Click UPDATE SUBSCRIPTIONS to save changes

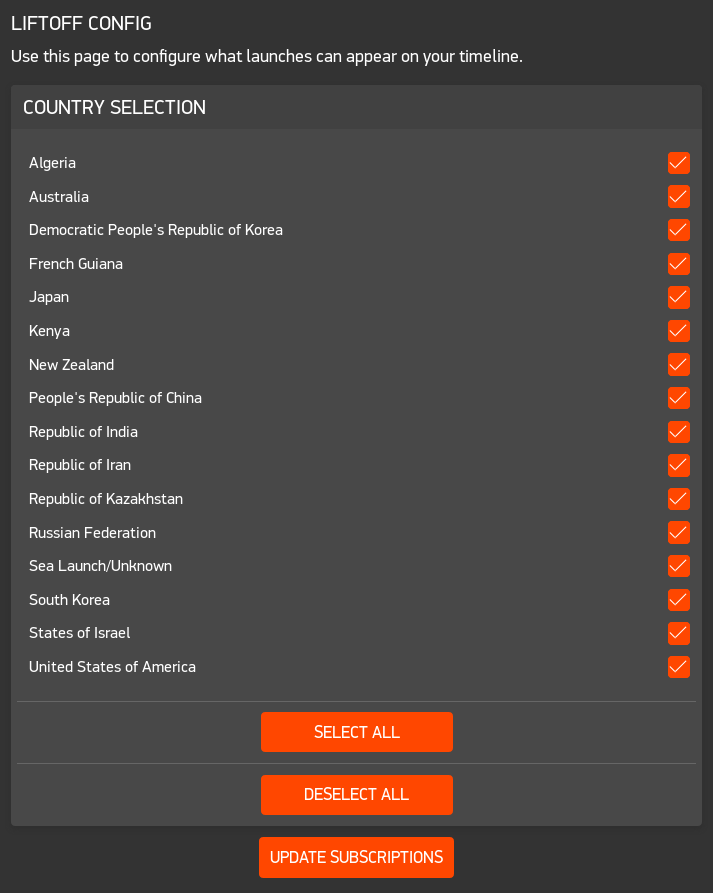click(356, 857)
